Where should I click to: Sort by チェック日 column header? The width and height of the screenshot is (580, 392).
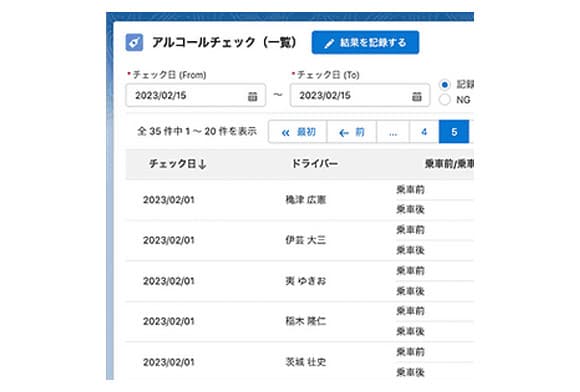(x=178, y=163)
